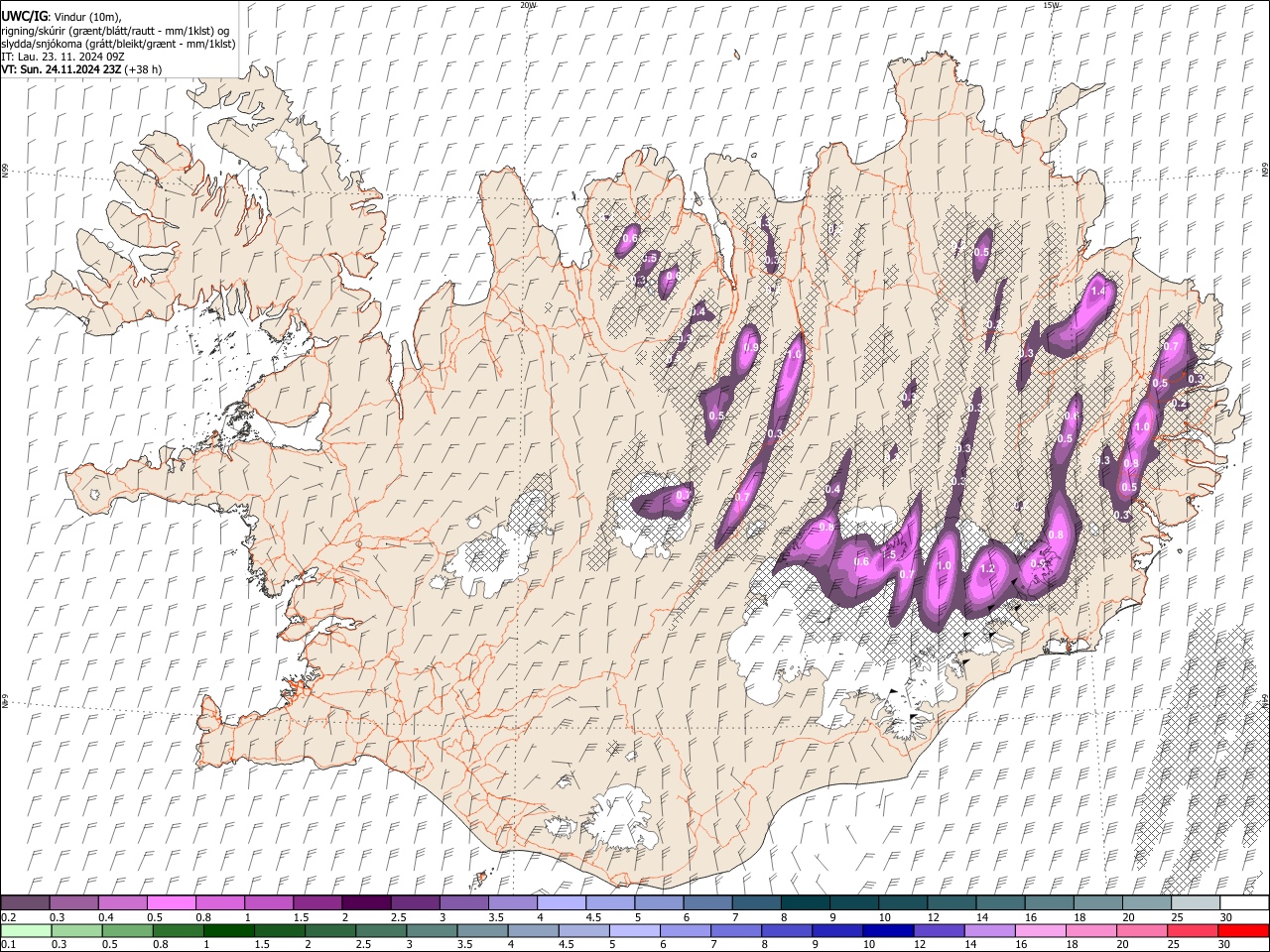This screenshot has height=952, width=1270.
Task: Click the snow scale swatch between 3 and 3.5
Action: pyautogui.click(x=463, y=903)
